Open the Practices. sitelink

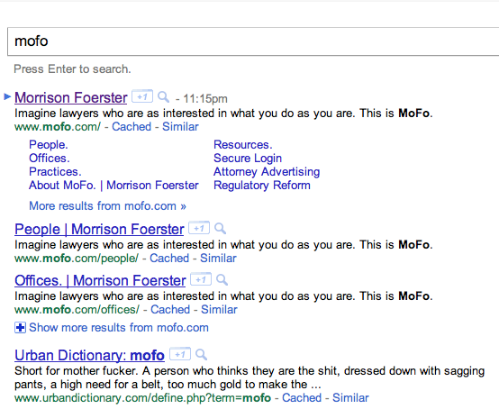pos(55,172)
